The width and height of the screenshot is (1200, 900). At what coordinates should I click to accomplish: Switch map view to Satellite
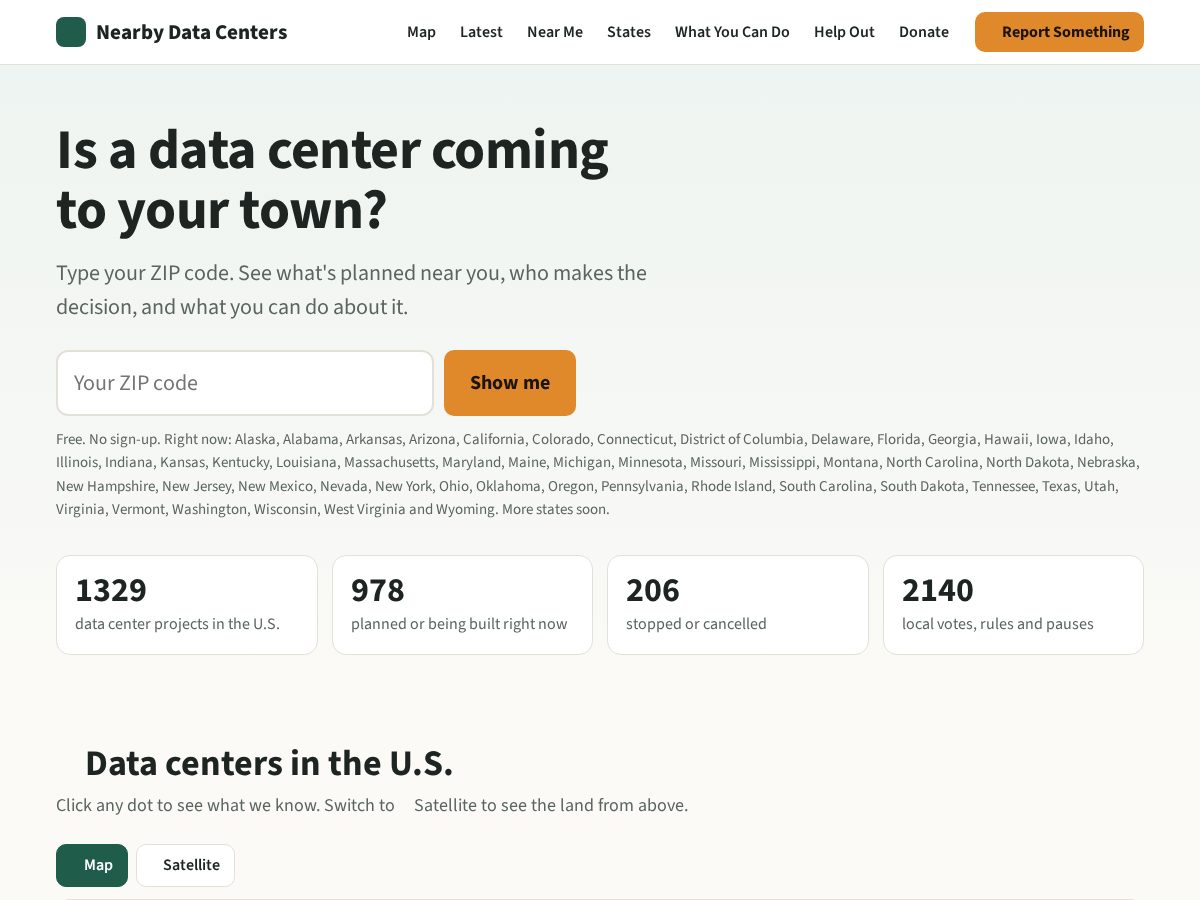pos(185,865)
